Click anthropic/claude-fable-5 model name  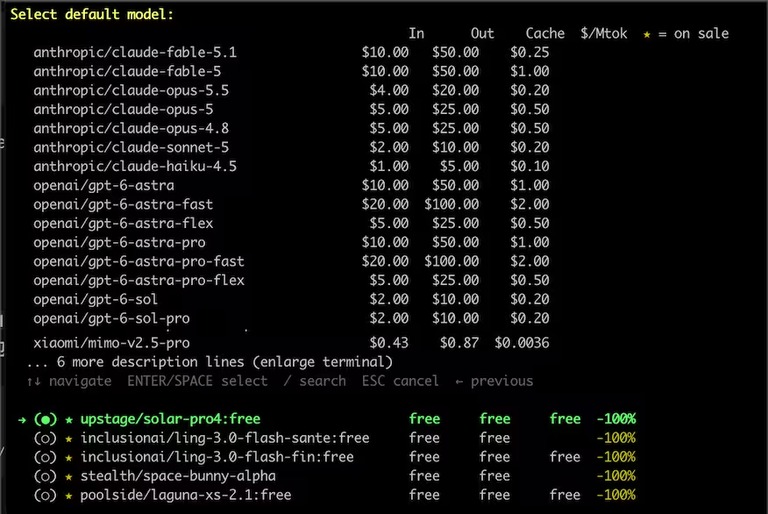point(127,72)
